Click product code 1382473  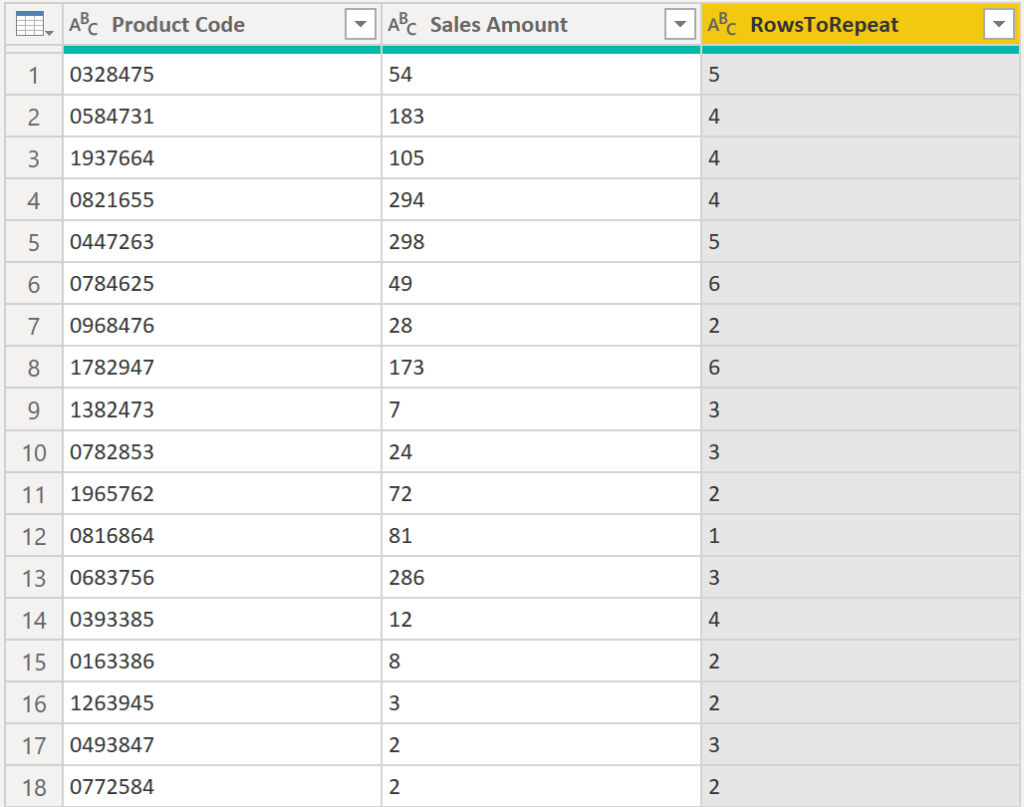coord(112,409)
